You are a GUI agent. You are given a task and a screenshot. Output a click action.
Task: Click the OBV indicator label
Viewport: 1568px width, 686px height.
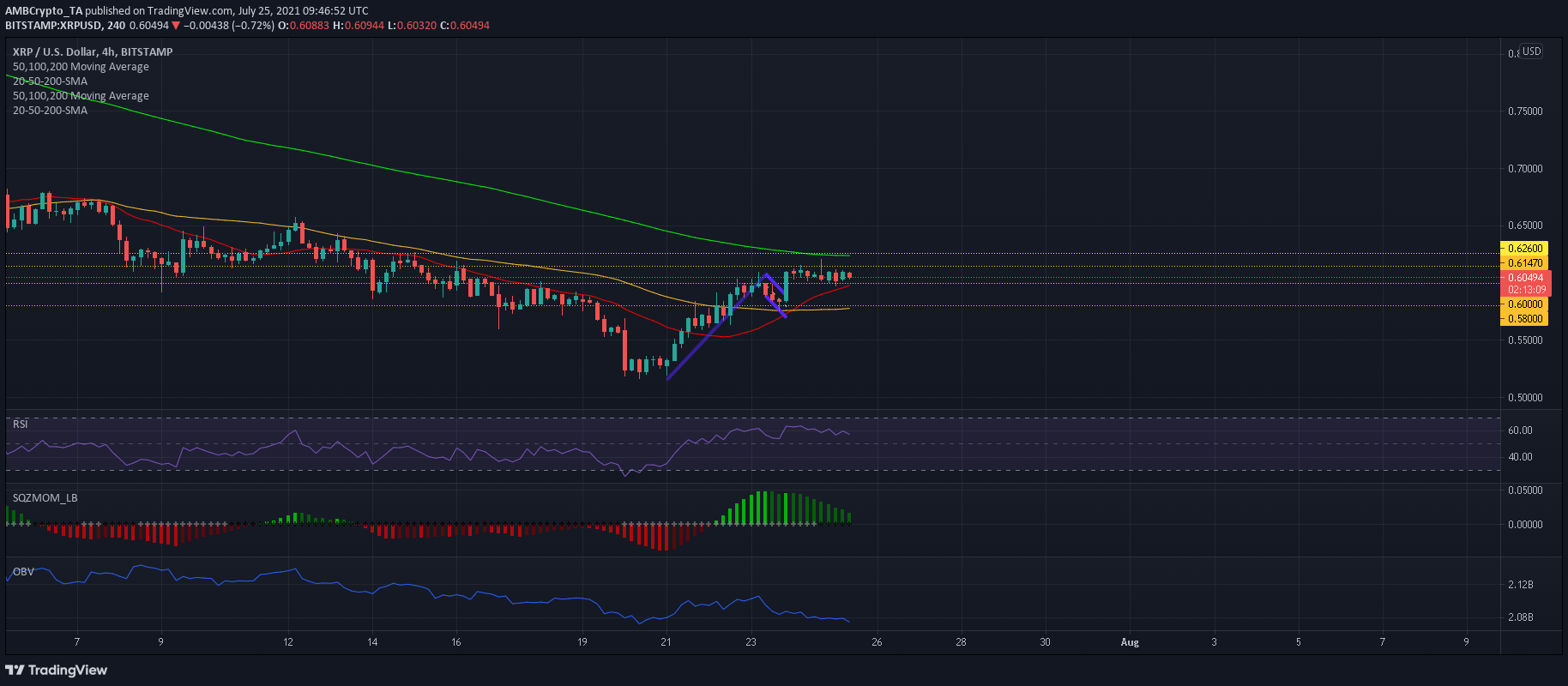pos(23,571)
